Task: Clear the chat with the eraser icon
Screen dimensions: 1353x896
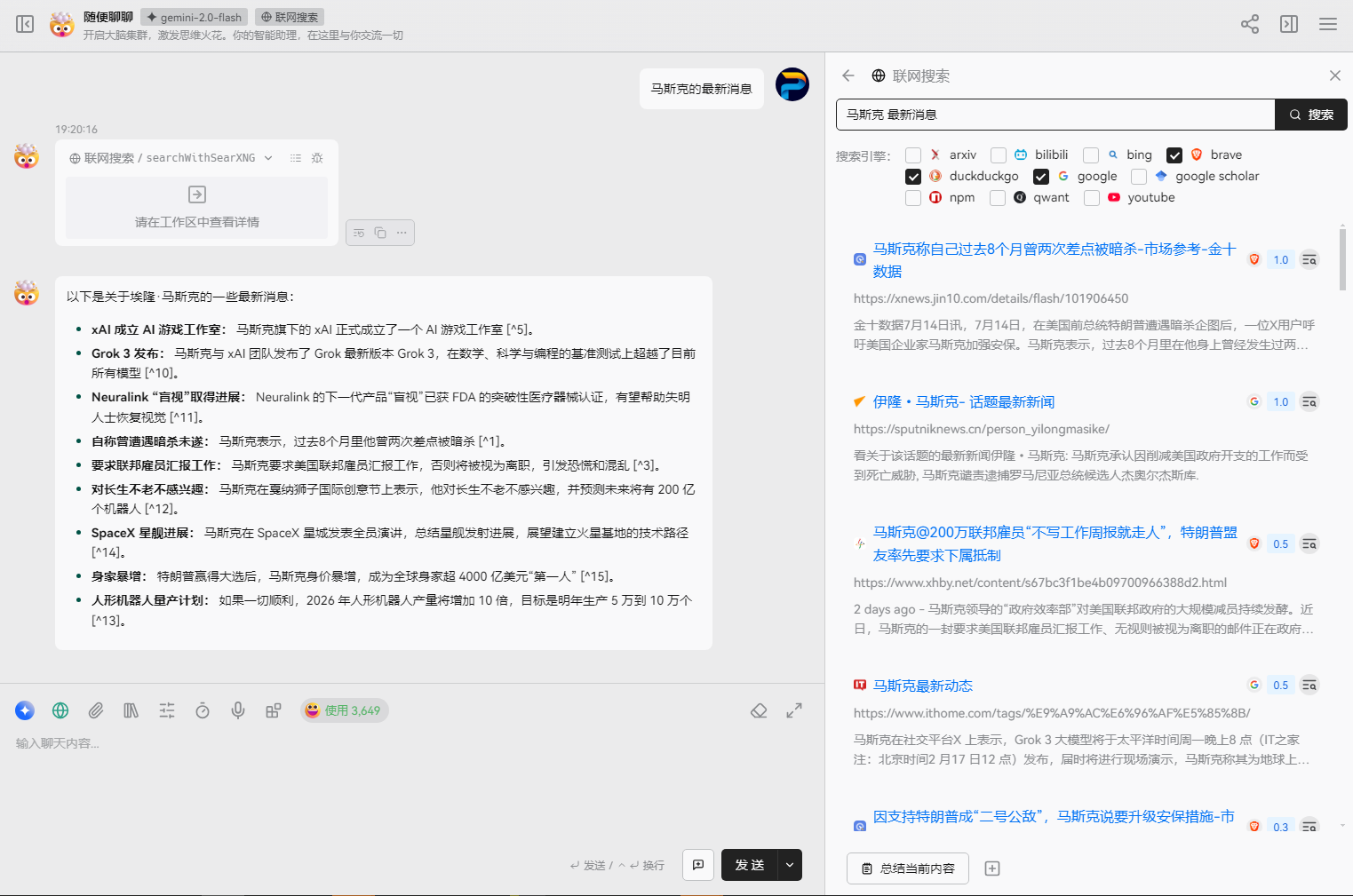Action: [760, 710]
